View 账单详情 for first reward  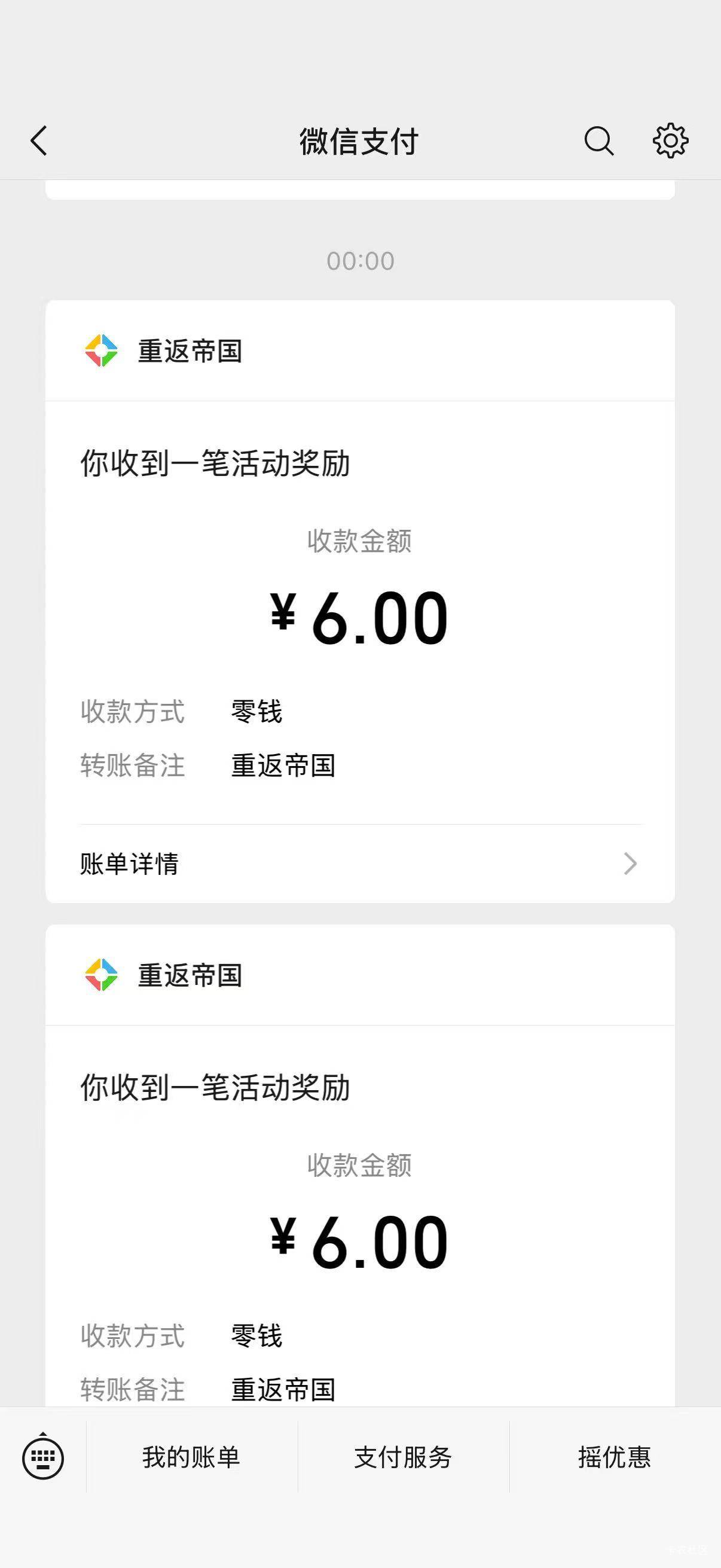129,863
